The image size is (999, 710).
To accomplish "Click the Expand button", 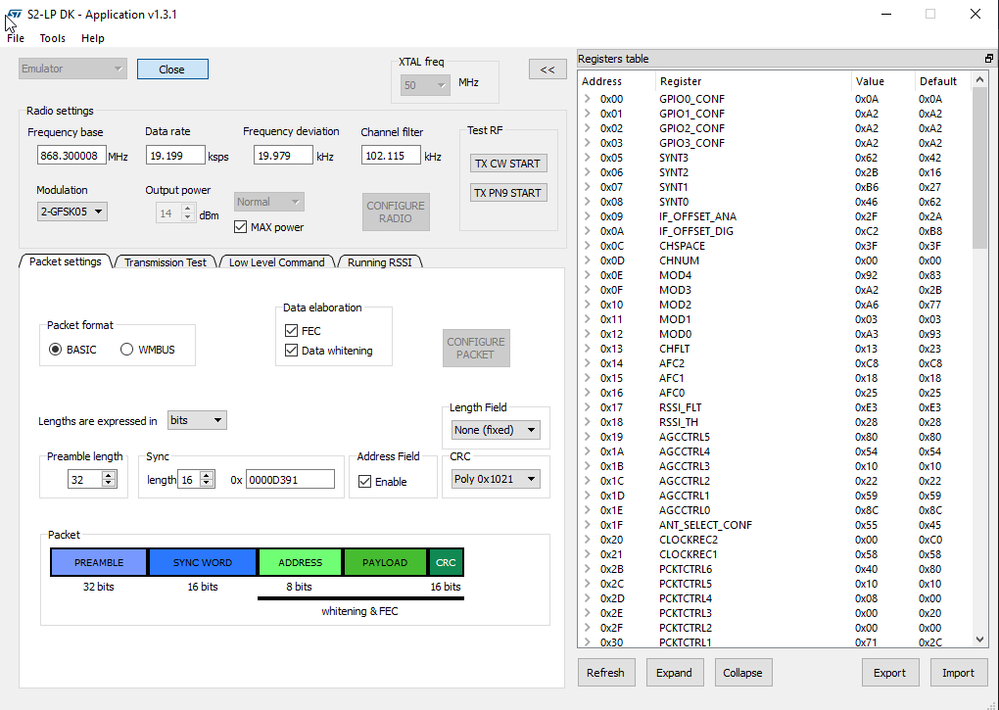I will pos(674,673).
